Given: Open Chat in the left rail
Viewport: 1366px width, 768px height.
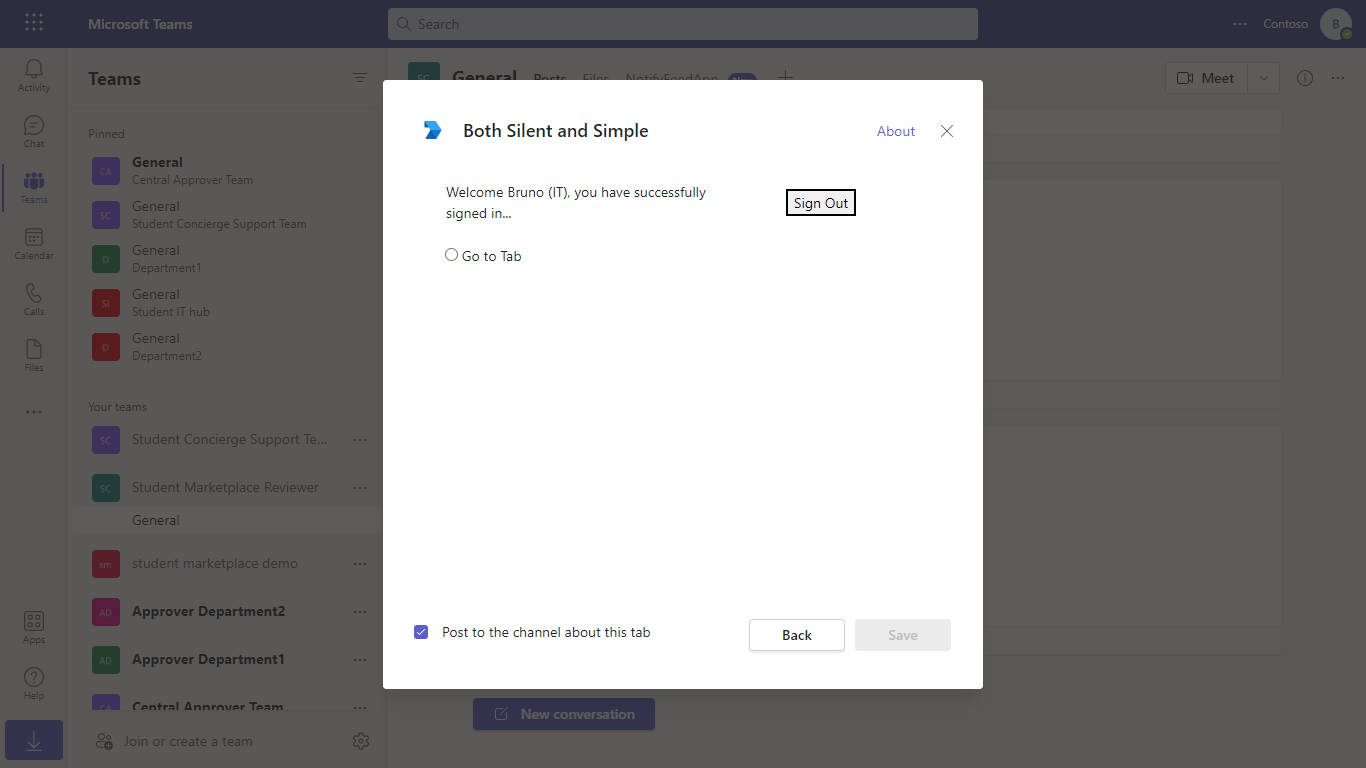Looking at the screenshot, I should tap(33, 131).
